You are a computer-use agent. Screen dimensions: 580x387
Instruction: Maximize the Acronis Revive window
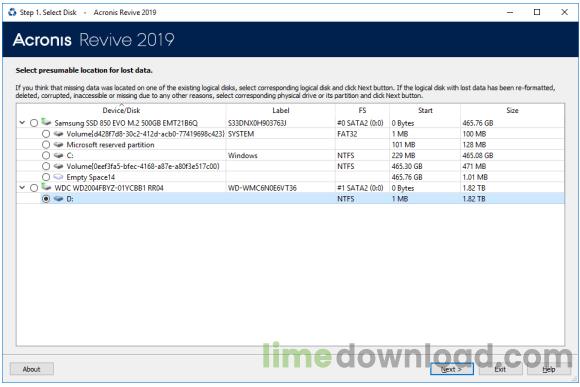coord(537,12)
